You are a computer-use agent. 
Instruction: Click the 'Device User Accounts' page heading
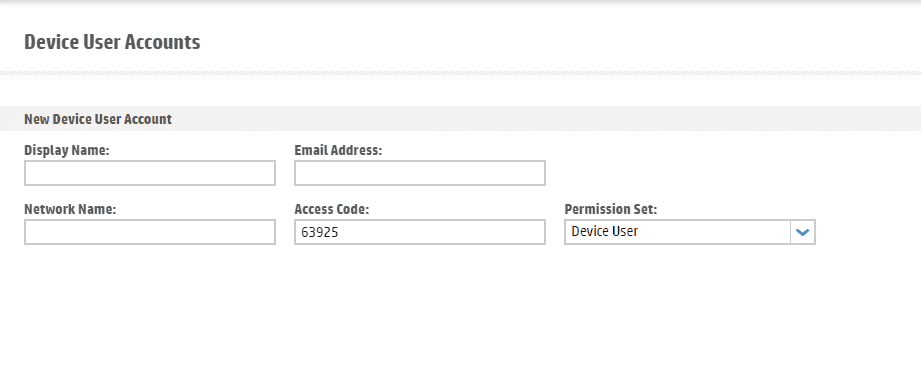112,42
